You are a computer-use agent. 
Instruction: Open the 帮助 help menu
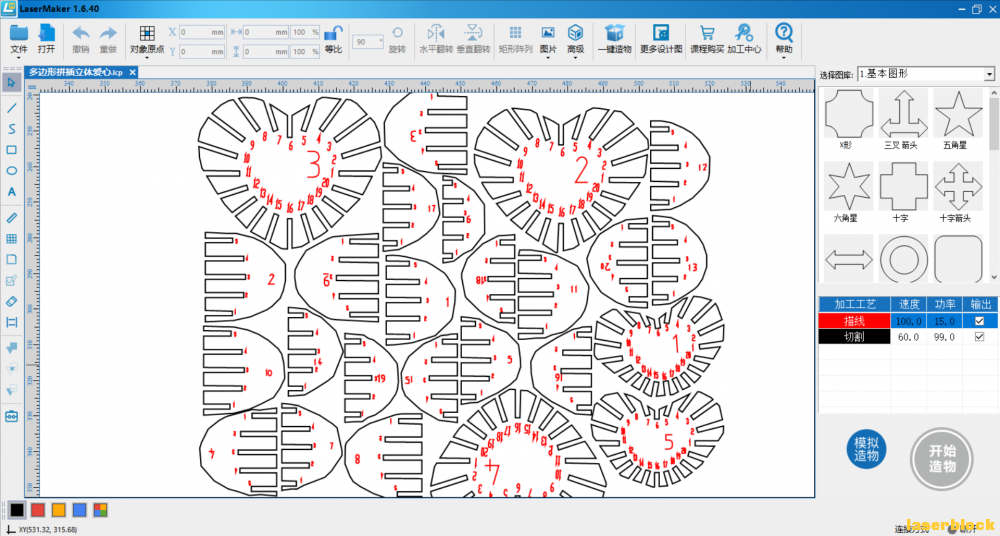point(784,40)
